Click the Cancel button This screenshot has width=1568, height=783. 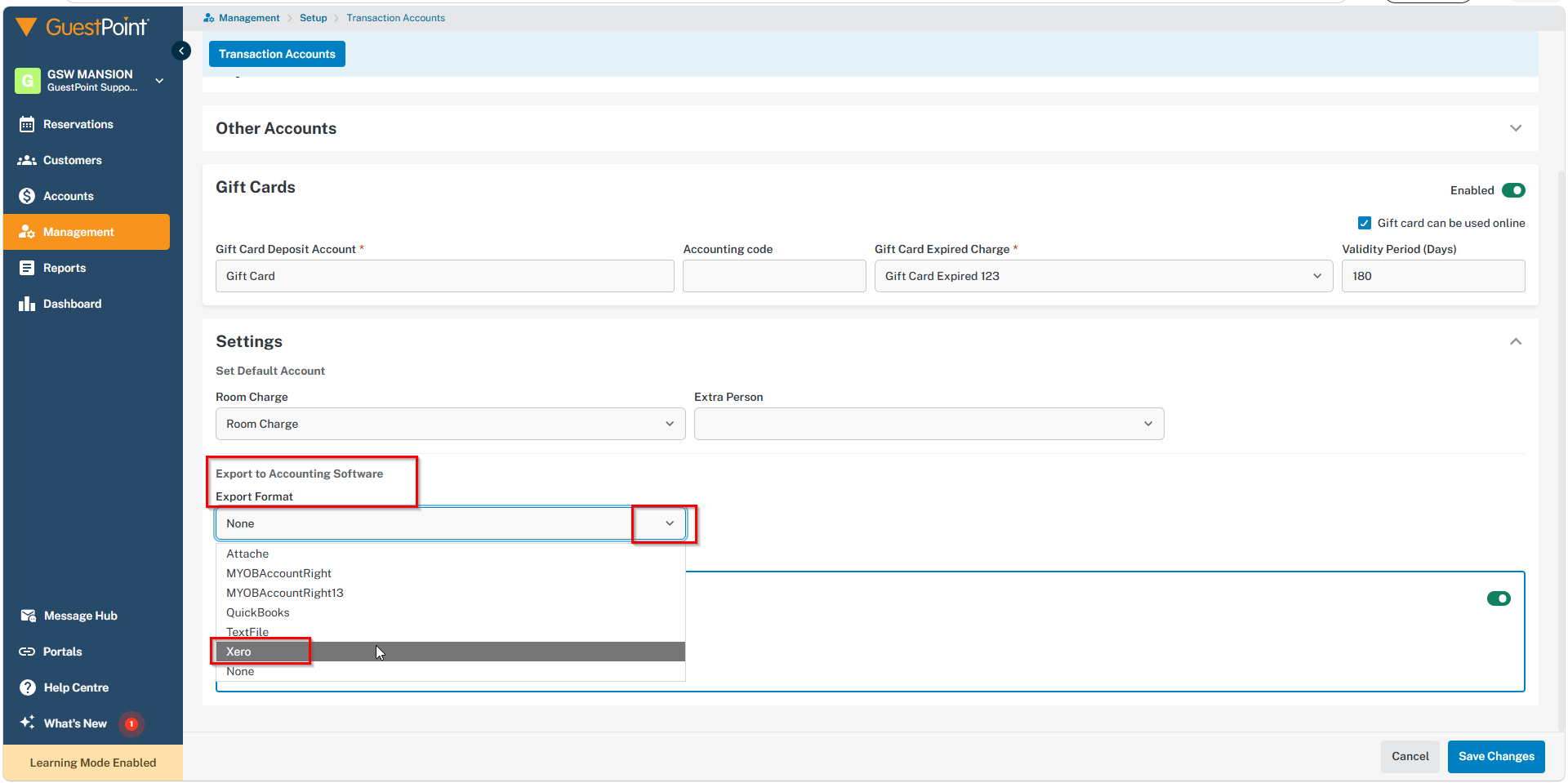pos(1410,756)
